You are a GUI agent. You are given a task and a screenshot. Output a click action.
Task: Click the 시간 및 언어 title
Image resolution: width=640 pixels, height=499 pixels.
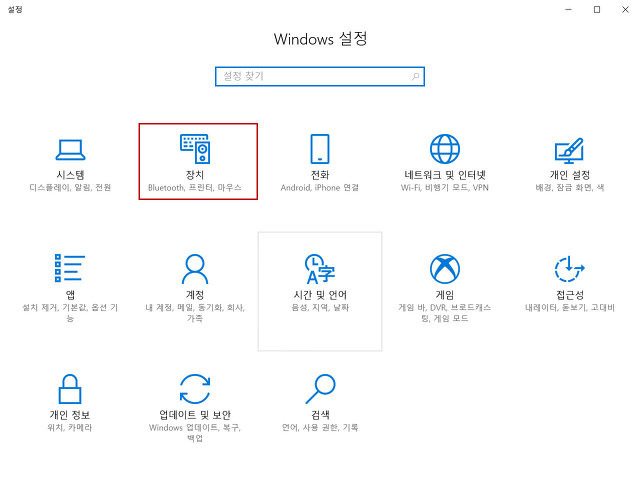[320, 295]
